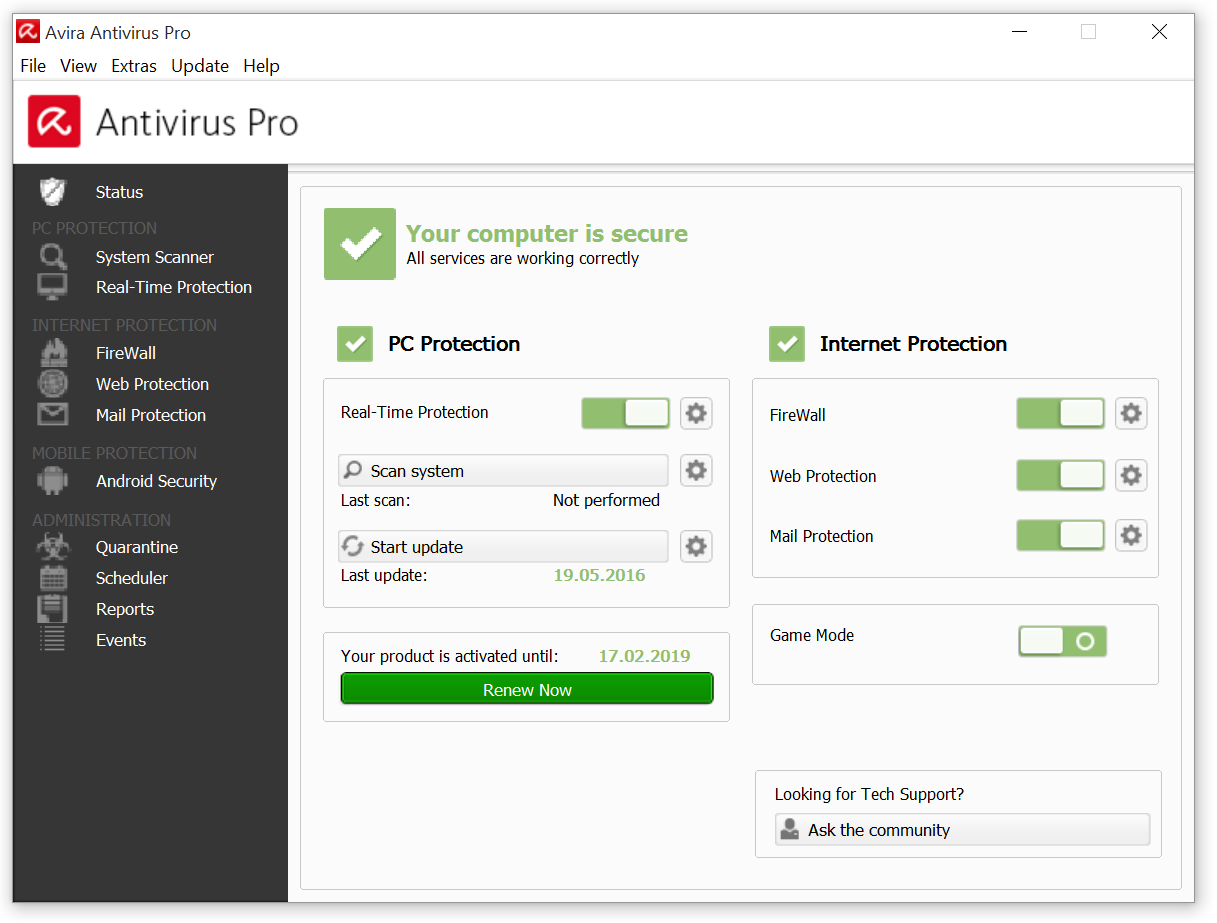Start a system scan
The image size is (1217, 923).
[x=503, y=470]
